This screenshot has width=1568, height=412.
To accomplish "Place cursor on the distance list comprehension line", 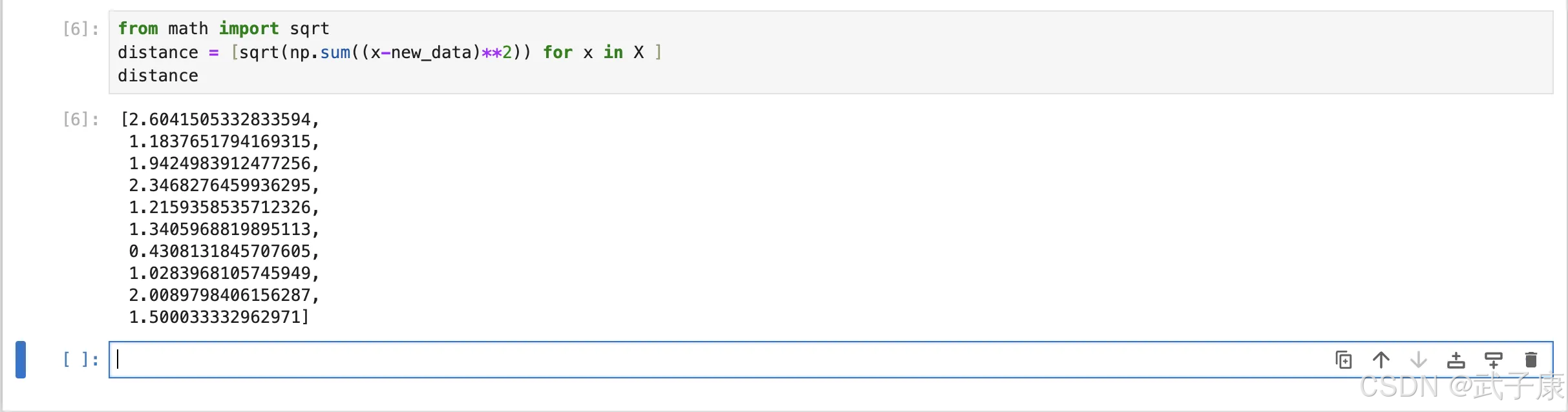I will click(x=390, y=52).
